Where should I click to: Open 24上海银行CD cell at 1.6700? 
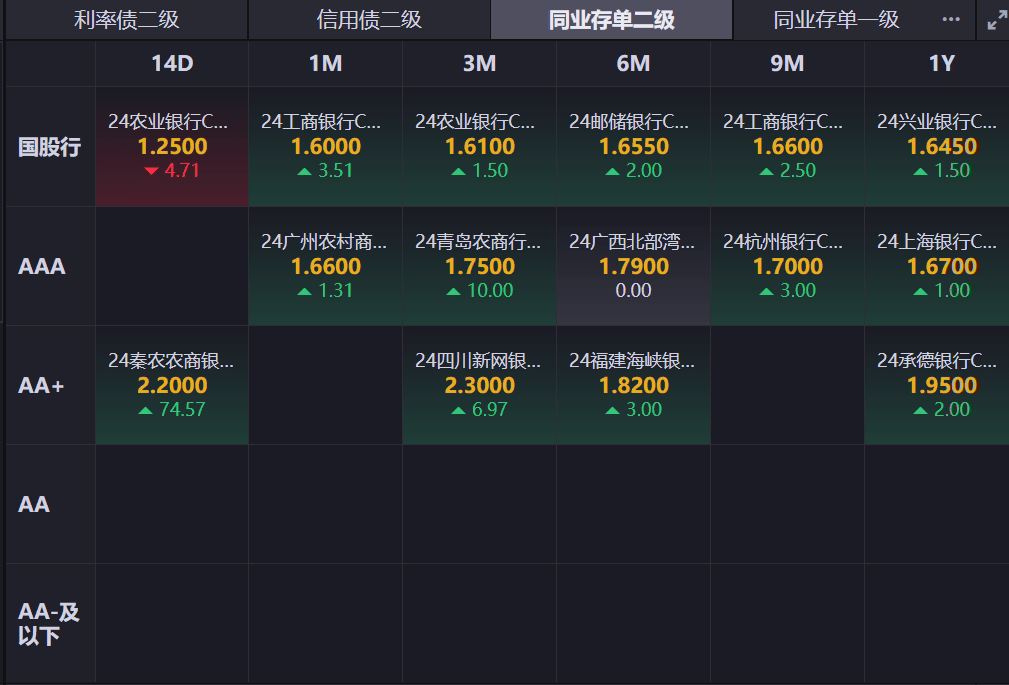tap(940, 266)
